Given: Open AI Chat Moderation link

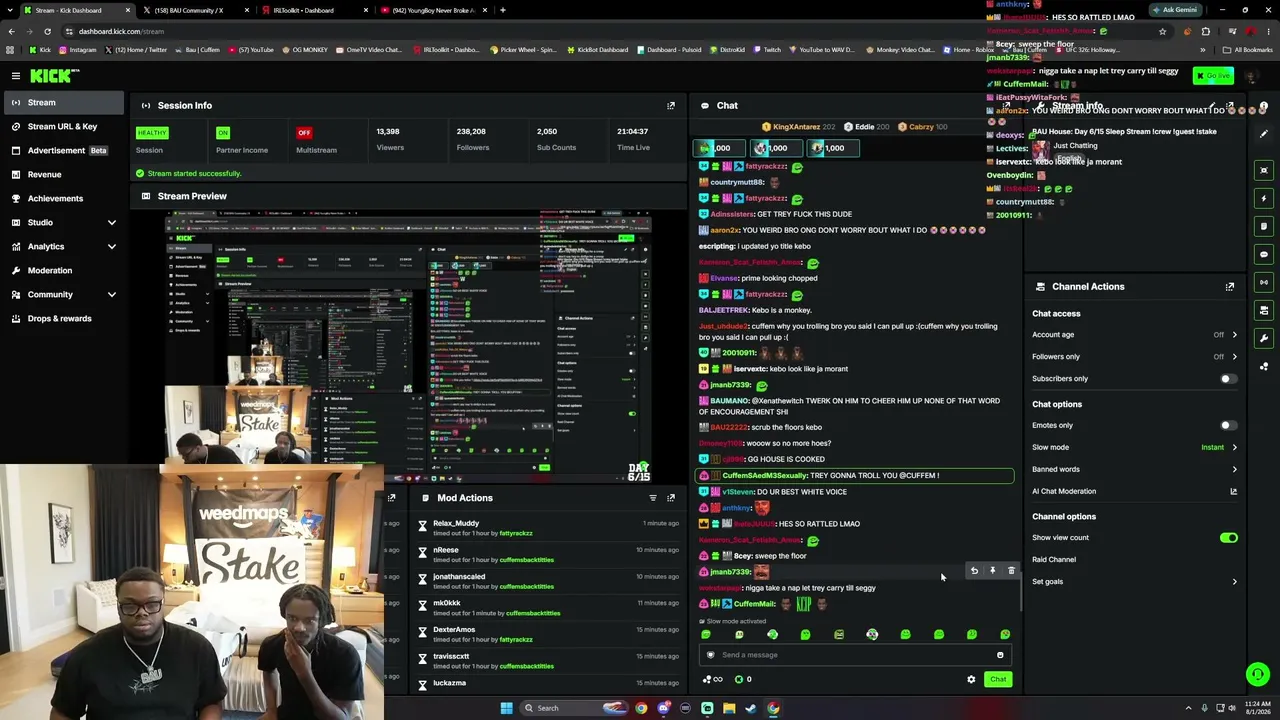Looking at the screenshot, I should point(1064,491).
